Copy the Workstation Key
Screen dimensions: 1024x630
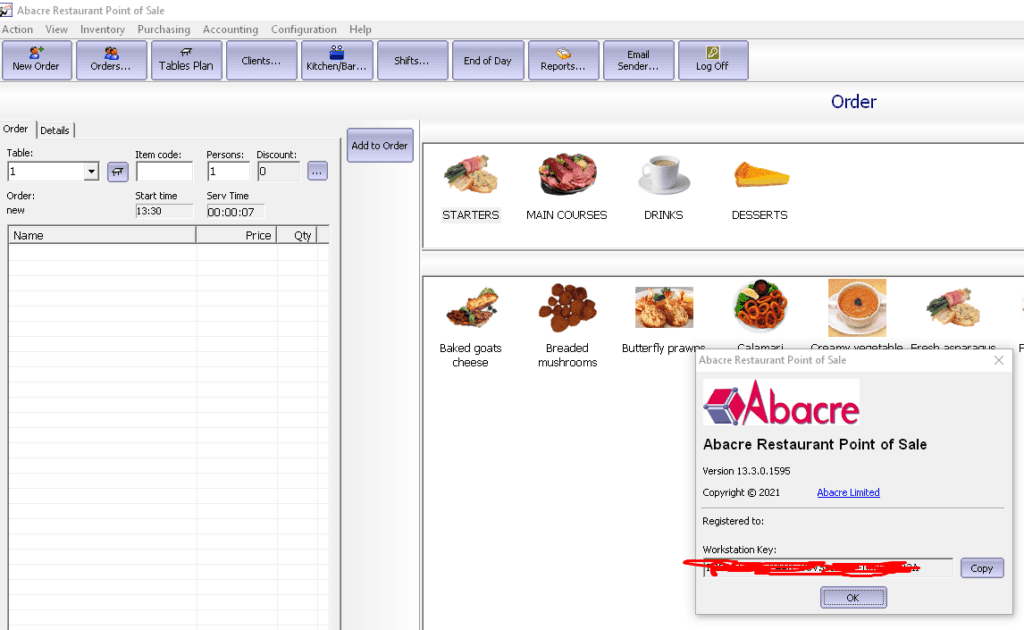pyautogui.click(x=981, y=567)
